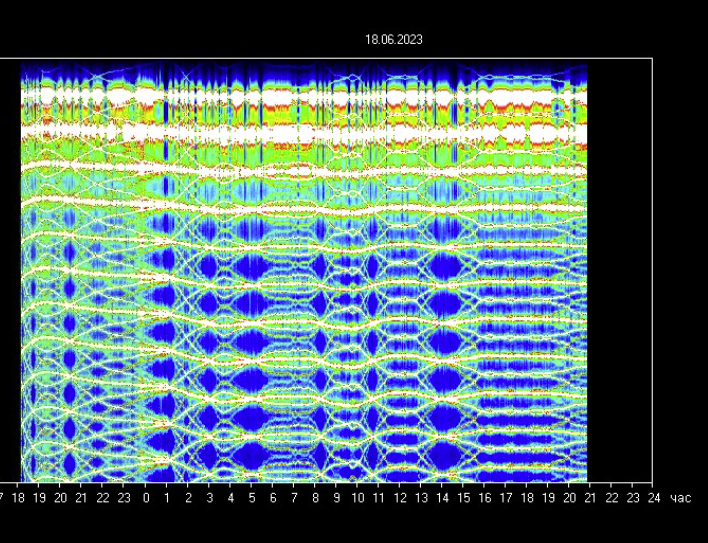Select hour label 15 on time axis
708x543 pixels.
[x=464, y=498]
